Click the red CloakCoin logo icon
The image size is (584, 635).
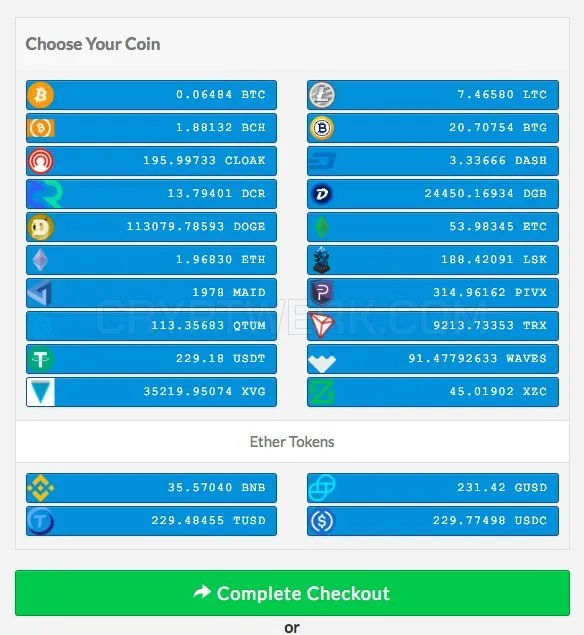(40, 161)
